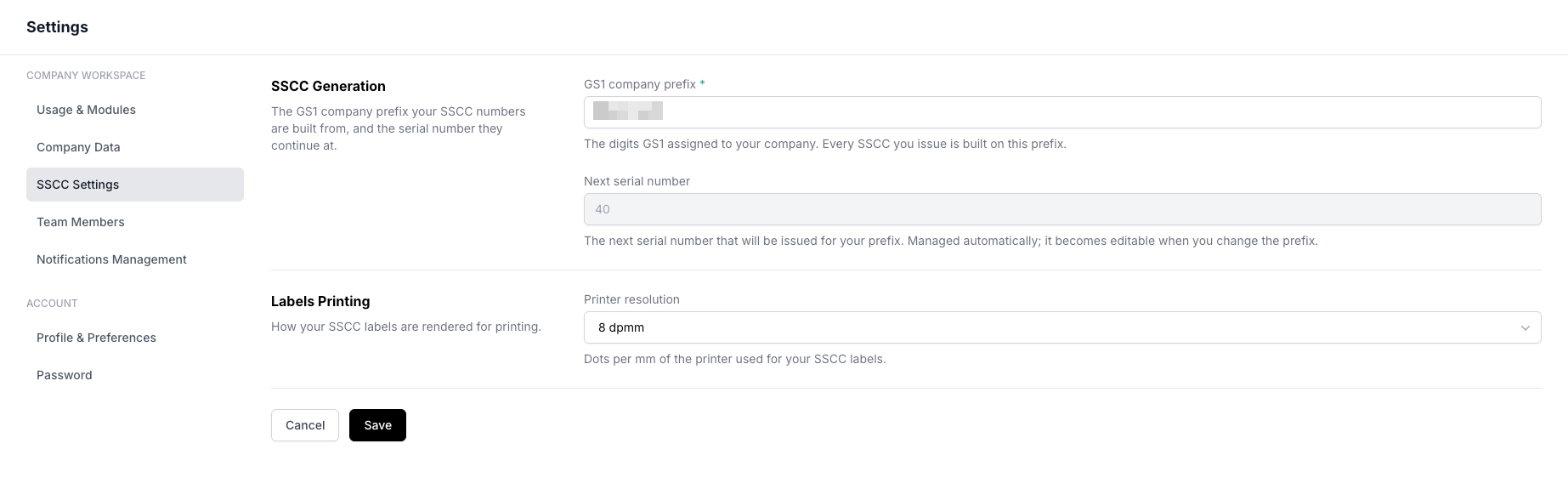
Task: Click the GS1 company prefix field
Action: coord(1062,112)
